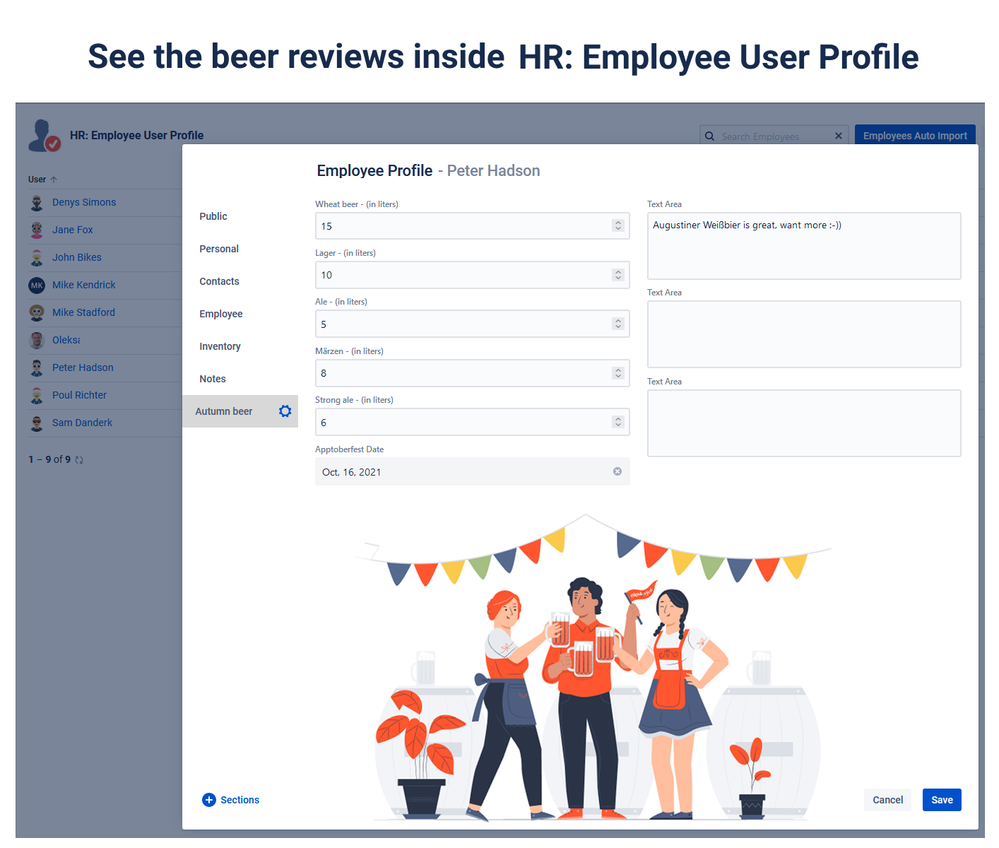Open the Oleks profile link
The width and height of the screenshot is (999, 848).
tap(66, 340)
